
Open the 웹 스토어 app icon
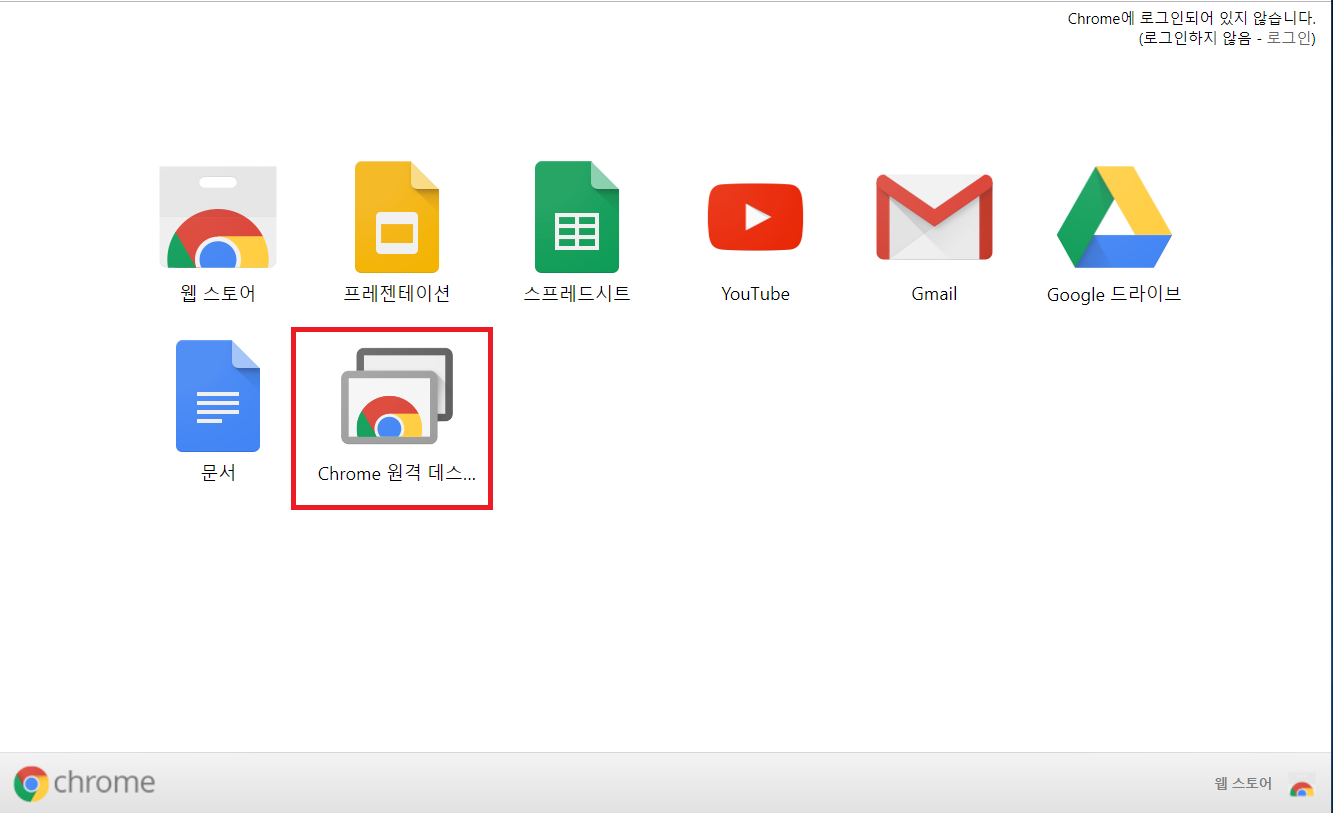coord(218,218)
